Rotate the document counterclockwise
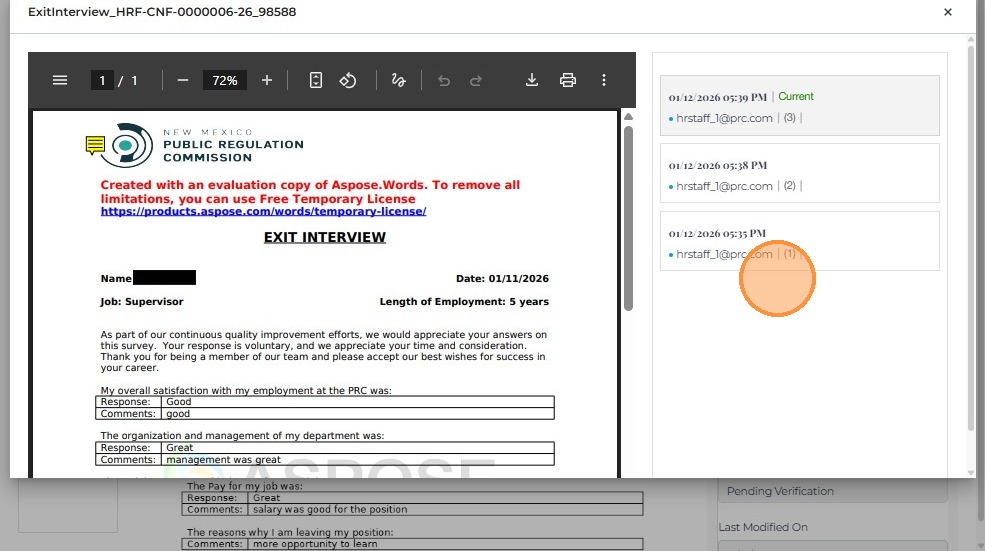The height and width of the screenshot is (551, 985). [x=348, y=80]
